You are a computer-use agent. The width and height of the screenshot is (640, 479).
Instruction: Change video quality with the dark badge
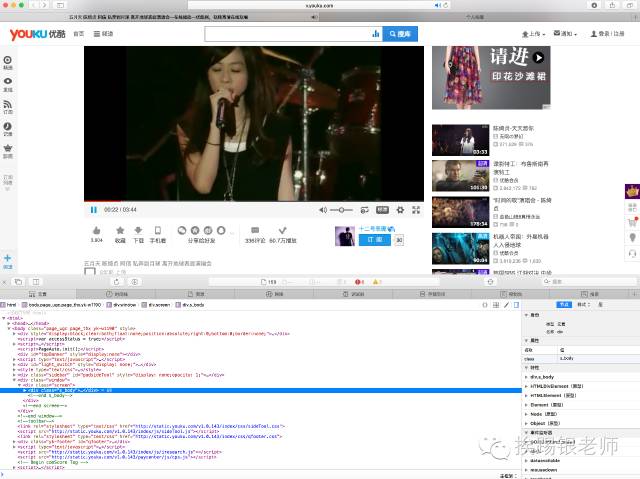pos(382,210)
